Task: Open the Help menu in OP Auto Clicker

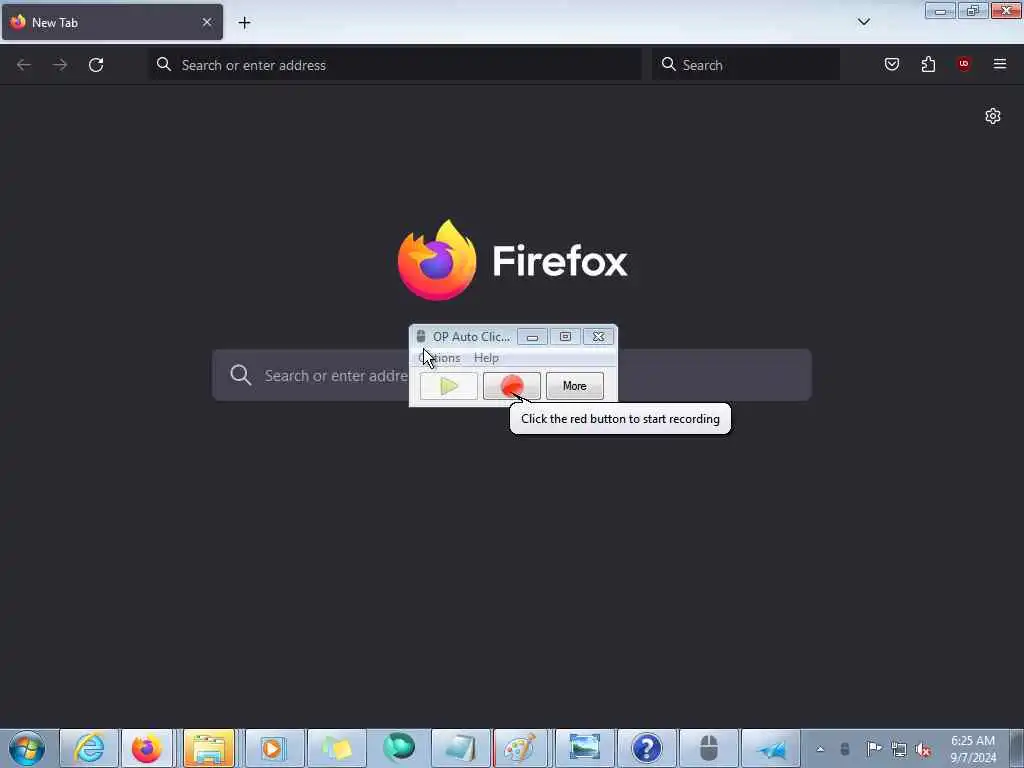Action: (x=486, y=358)
